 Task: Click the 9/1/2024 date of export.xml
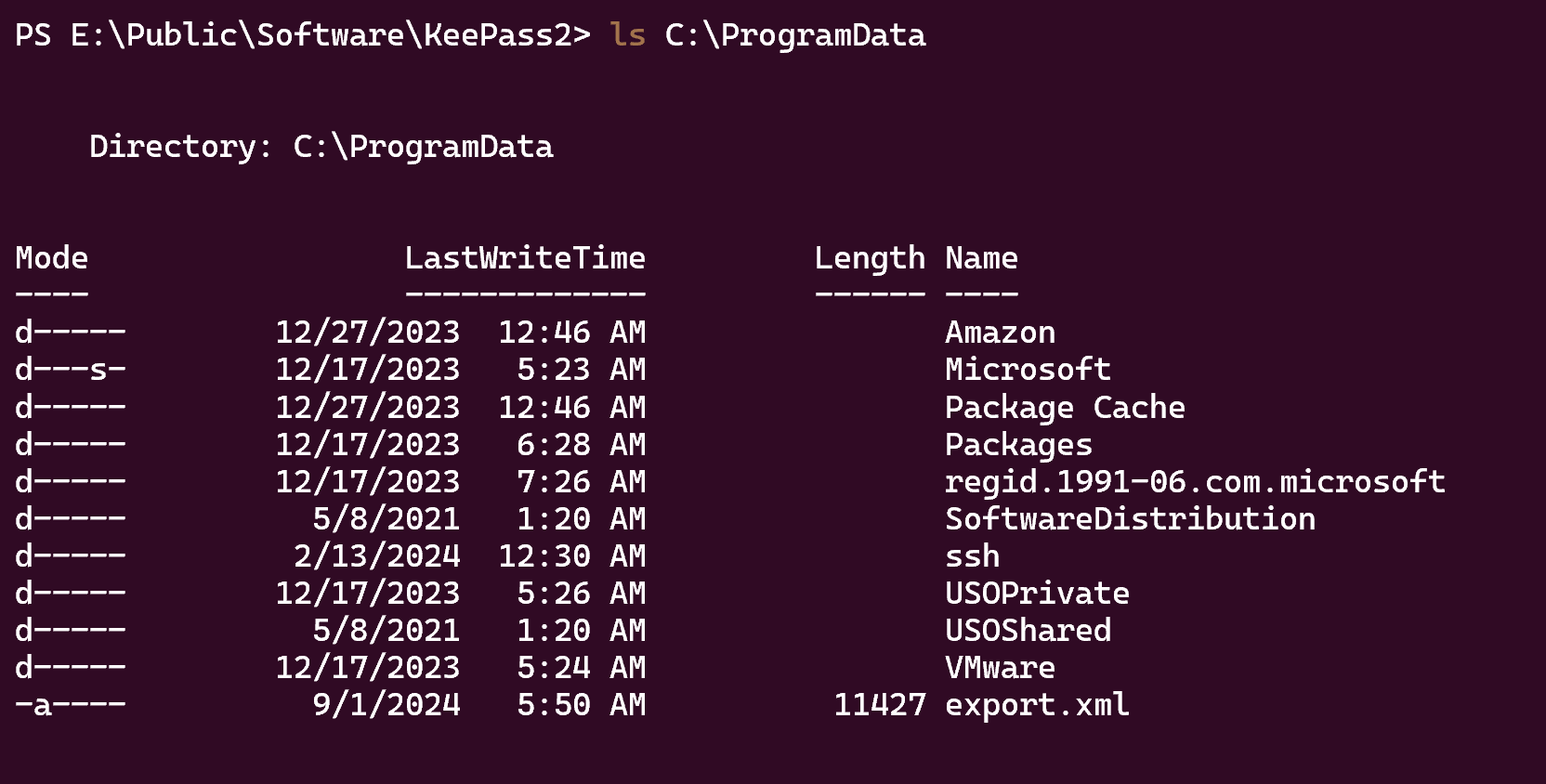(x=386, y=705)
